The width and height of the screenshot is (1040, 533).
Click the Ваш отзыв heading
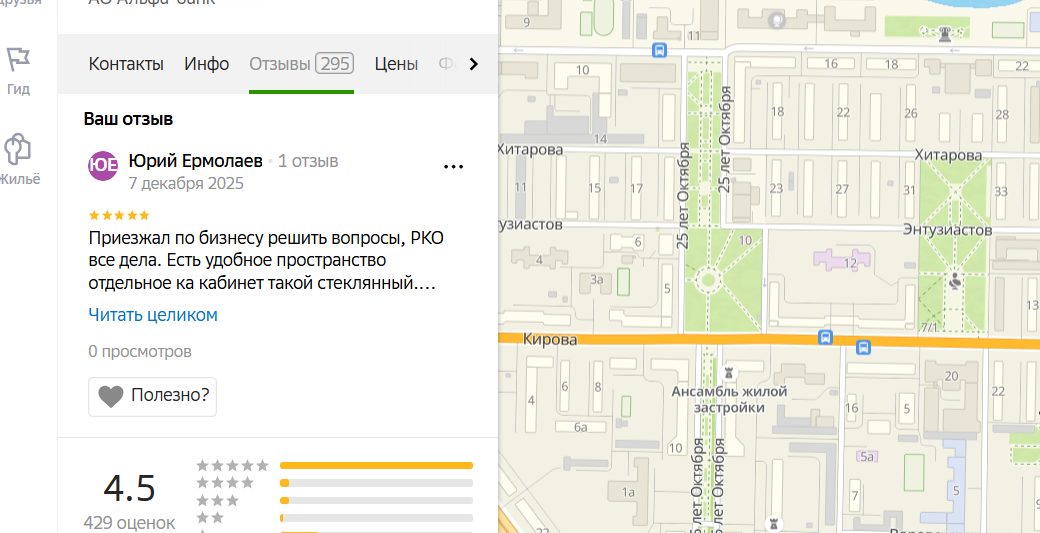tap(129, 119)
